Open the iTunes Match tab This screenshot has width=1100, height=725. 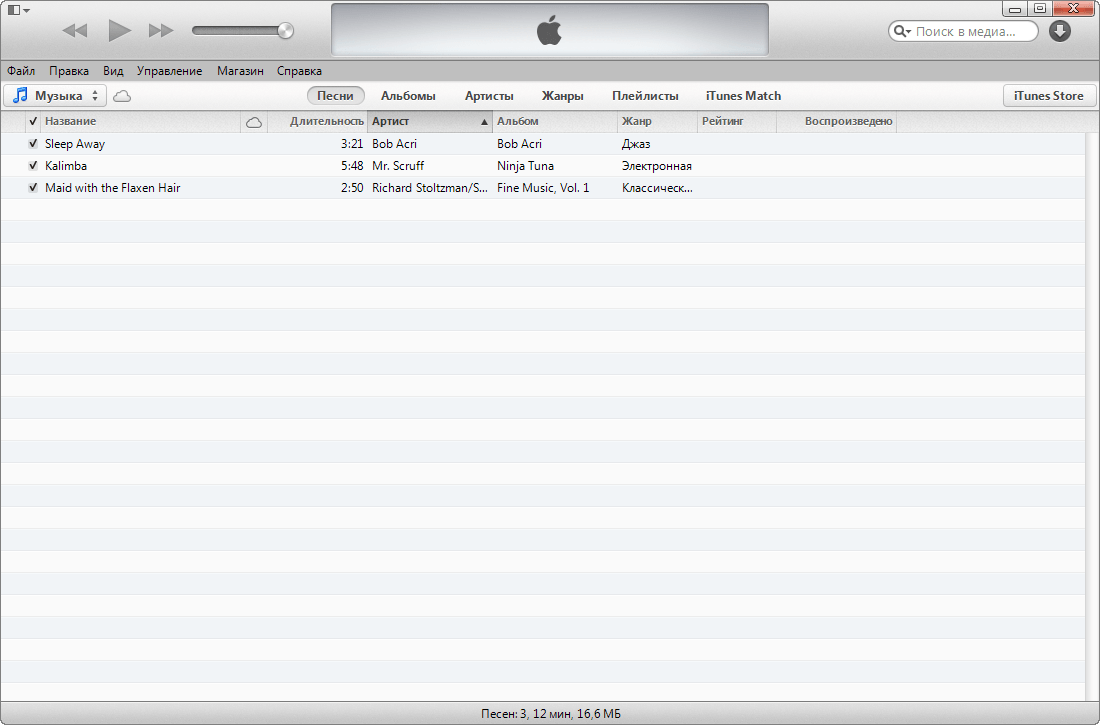pyautogui.click(x=744, y=96)
